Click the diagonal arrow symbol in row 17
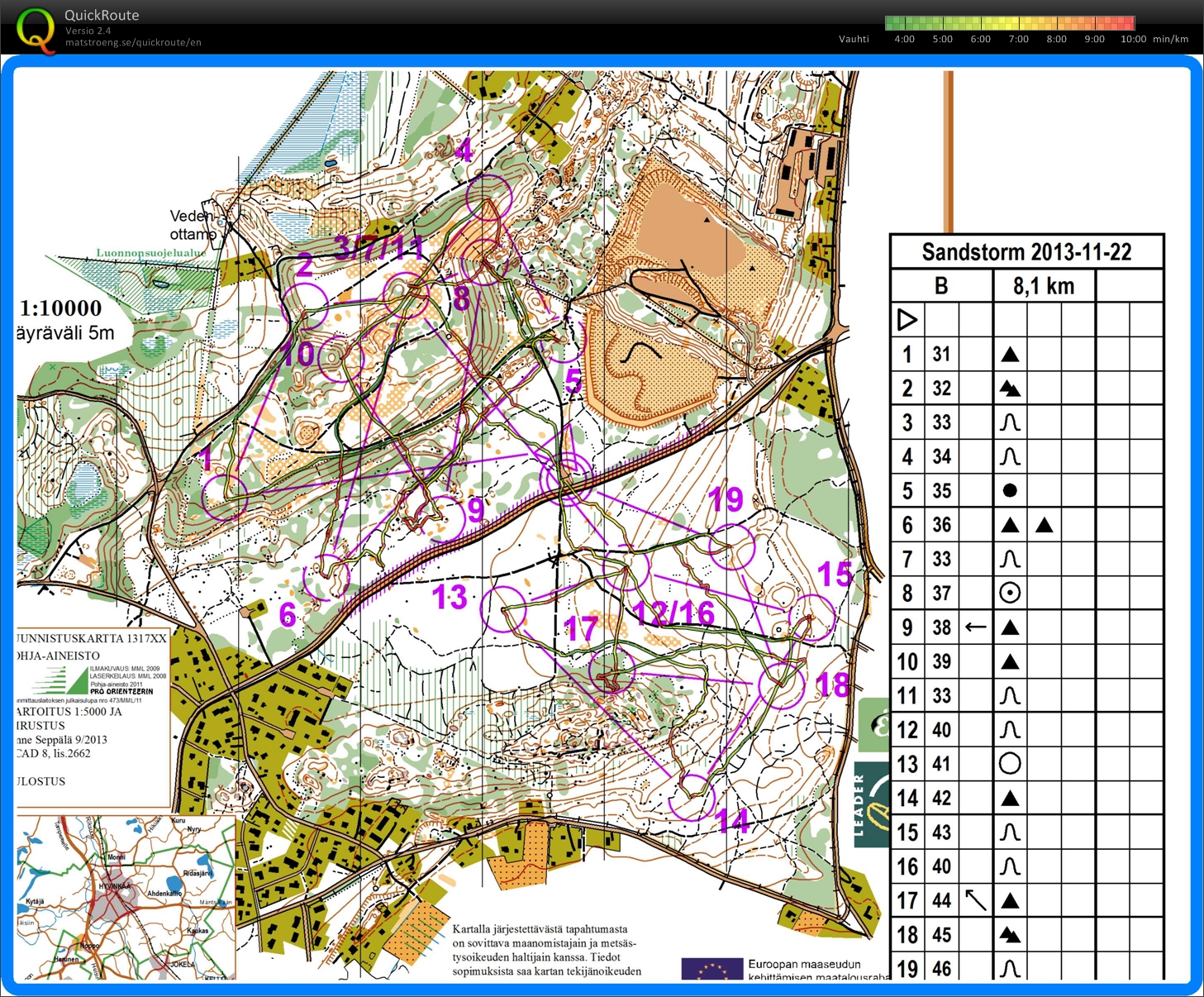 (x=975, y=899)
